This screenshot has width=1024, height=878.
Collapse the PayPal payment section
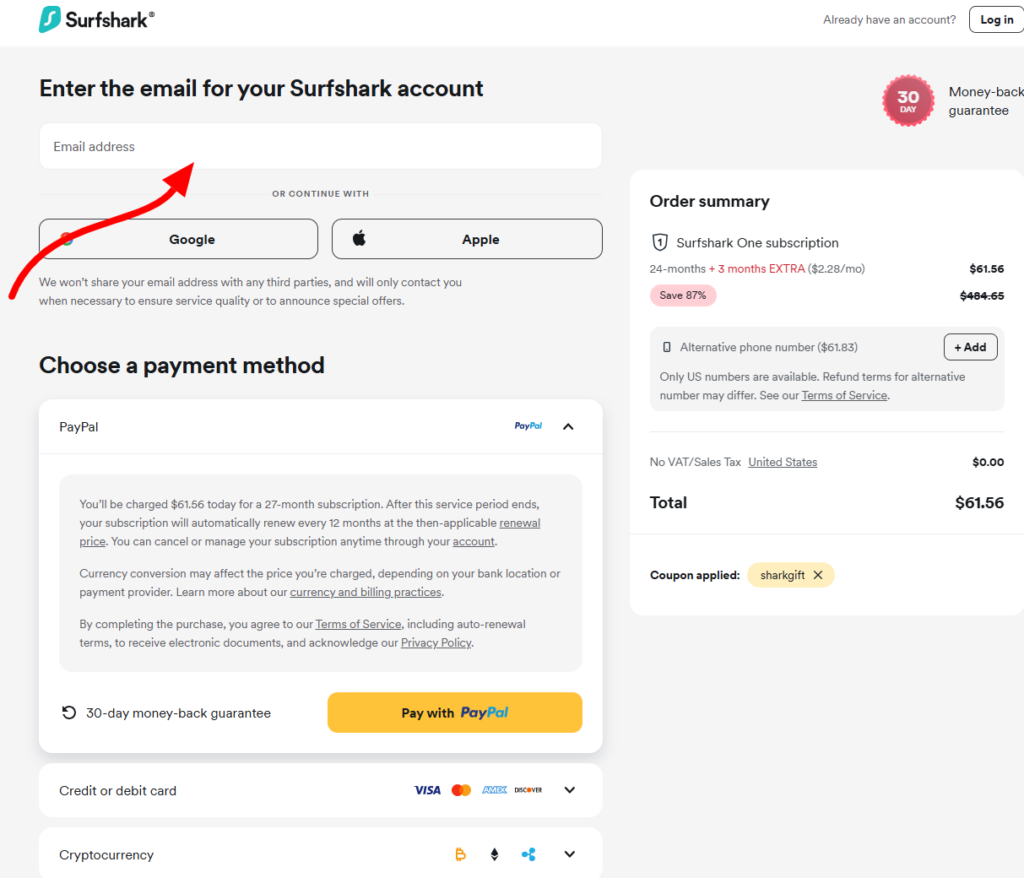tap(568, 426)
